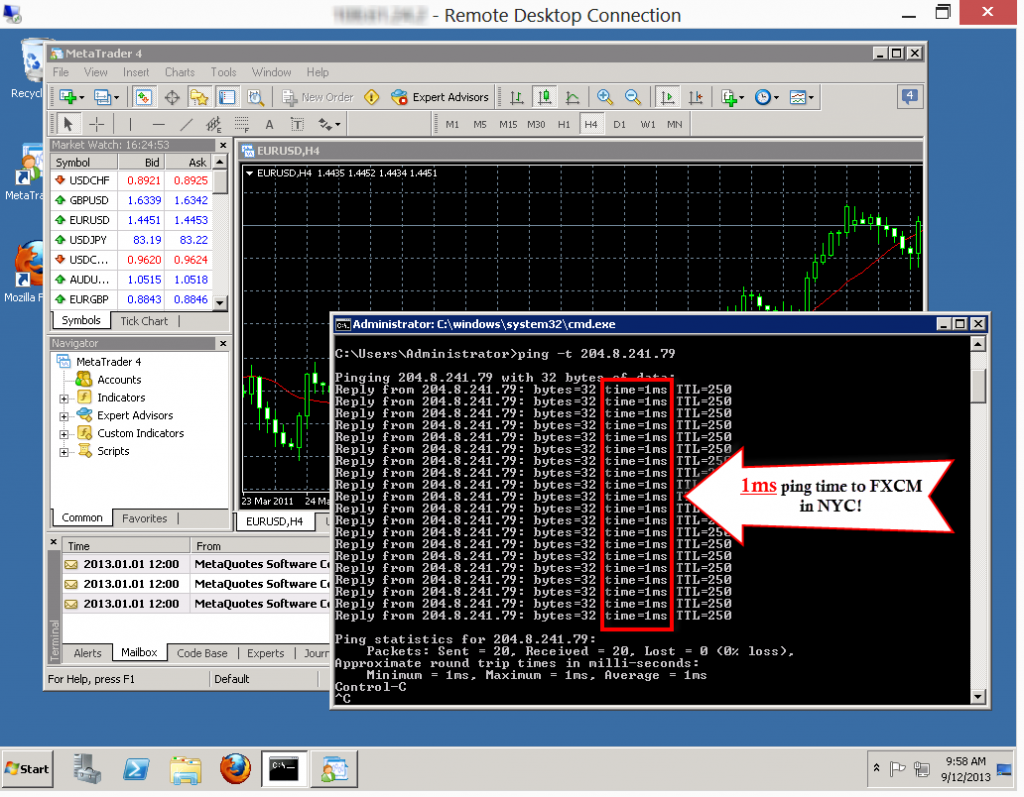Toggle the Market Watch window icon

pos(144,98)
